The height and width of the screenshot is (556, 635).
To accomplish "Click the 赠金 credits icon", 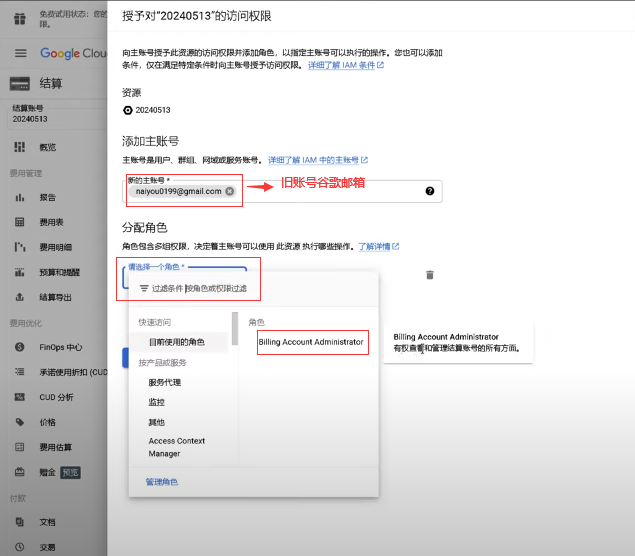I will tap(19, 472).
